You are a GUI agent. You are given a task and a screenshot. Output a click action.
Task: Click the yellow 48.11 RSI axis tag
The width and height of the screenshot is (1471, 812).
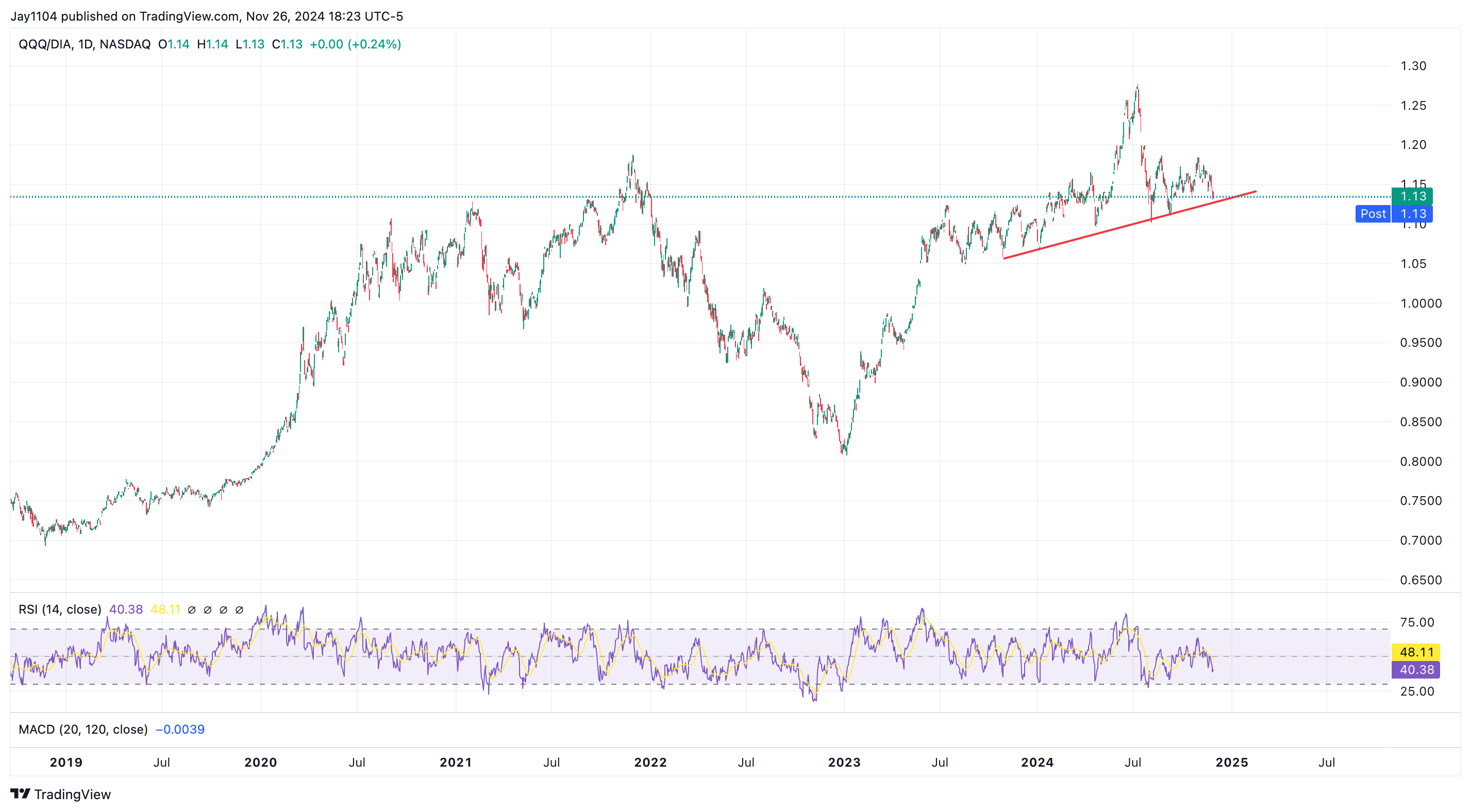pos(1416,652)
